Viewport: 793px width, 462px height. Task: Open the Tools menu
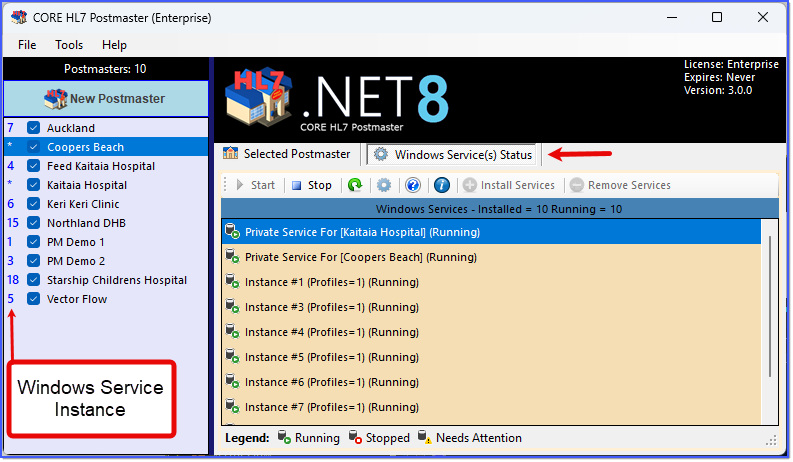(x=69, y=45)
